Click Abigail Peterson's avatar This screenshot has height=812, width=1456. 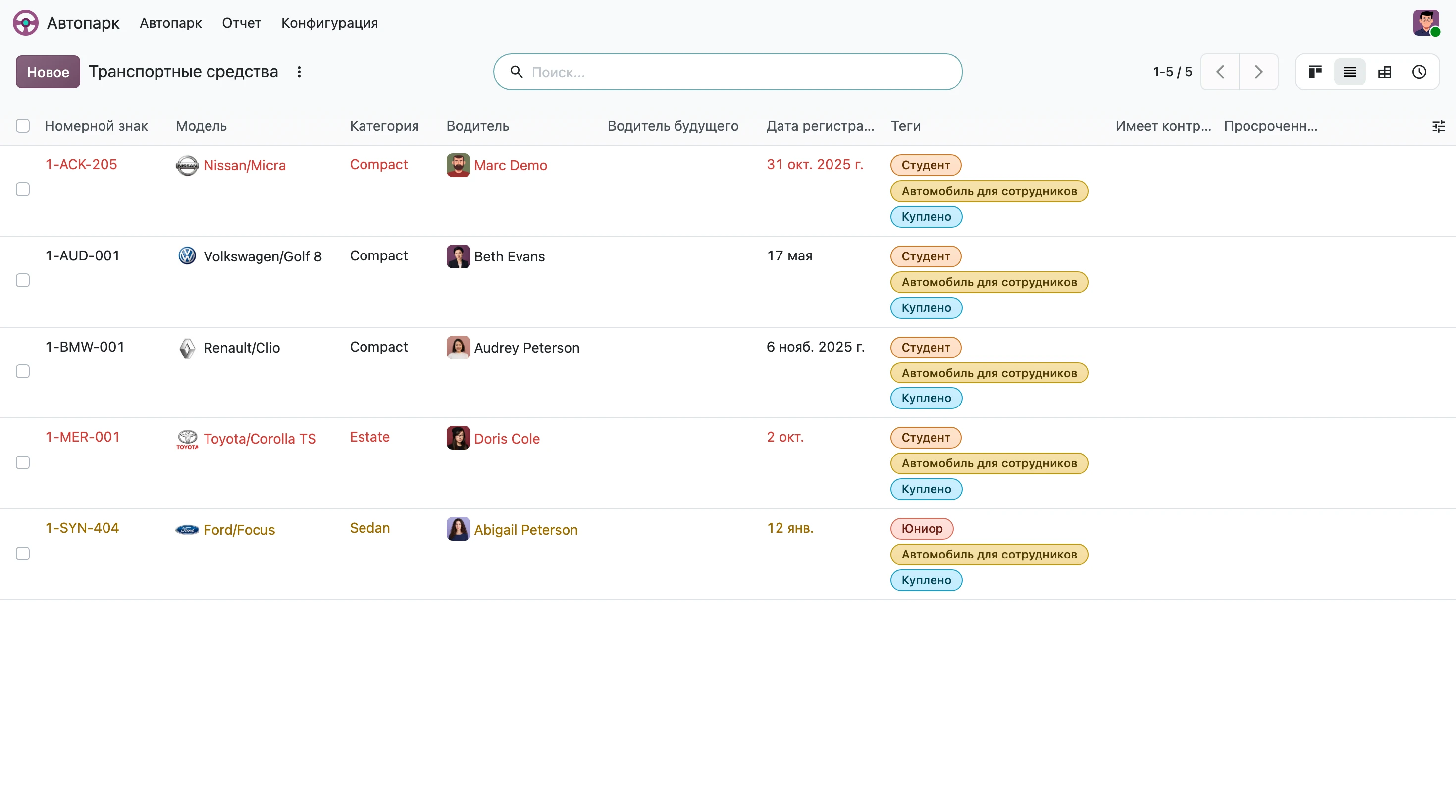458,529
